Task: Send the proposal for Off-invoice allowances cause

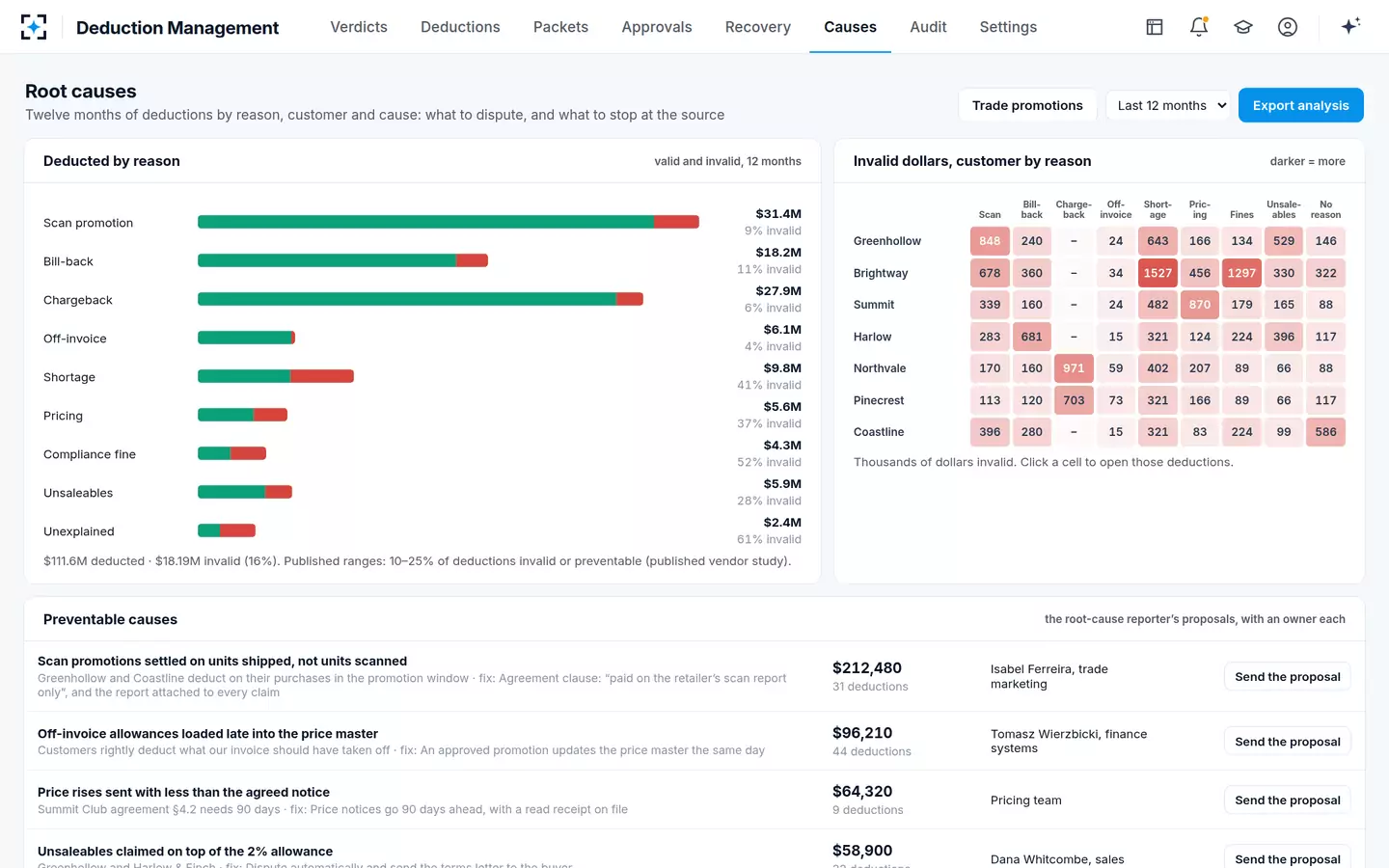Action: click(1287, 742)
